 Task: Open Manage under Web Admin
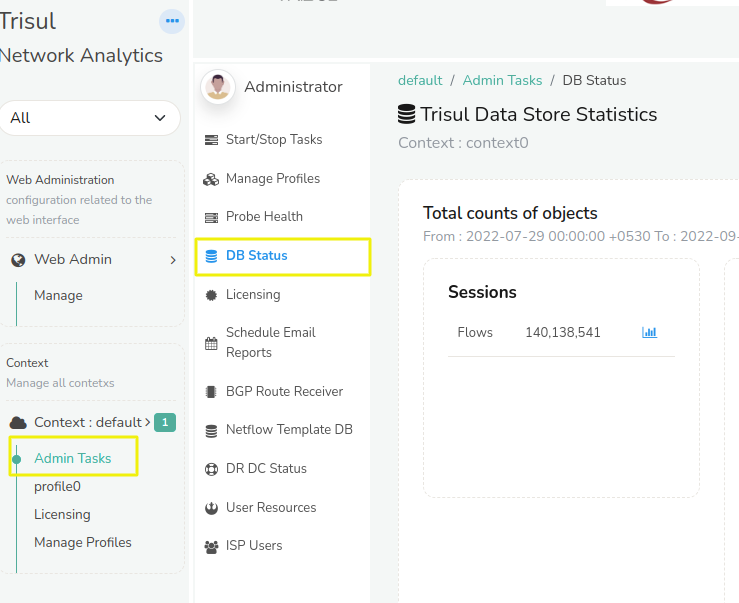coord(58,296)
